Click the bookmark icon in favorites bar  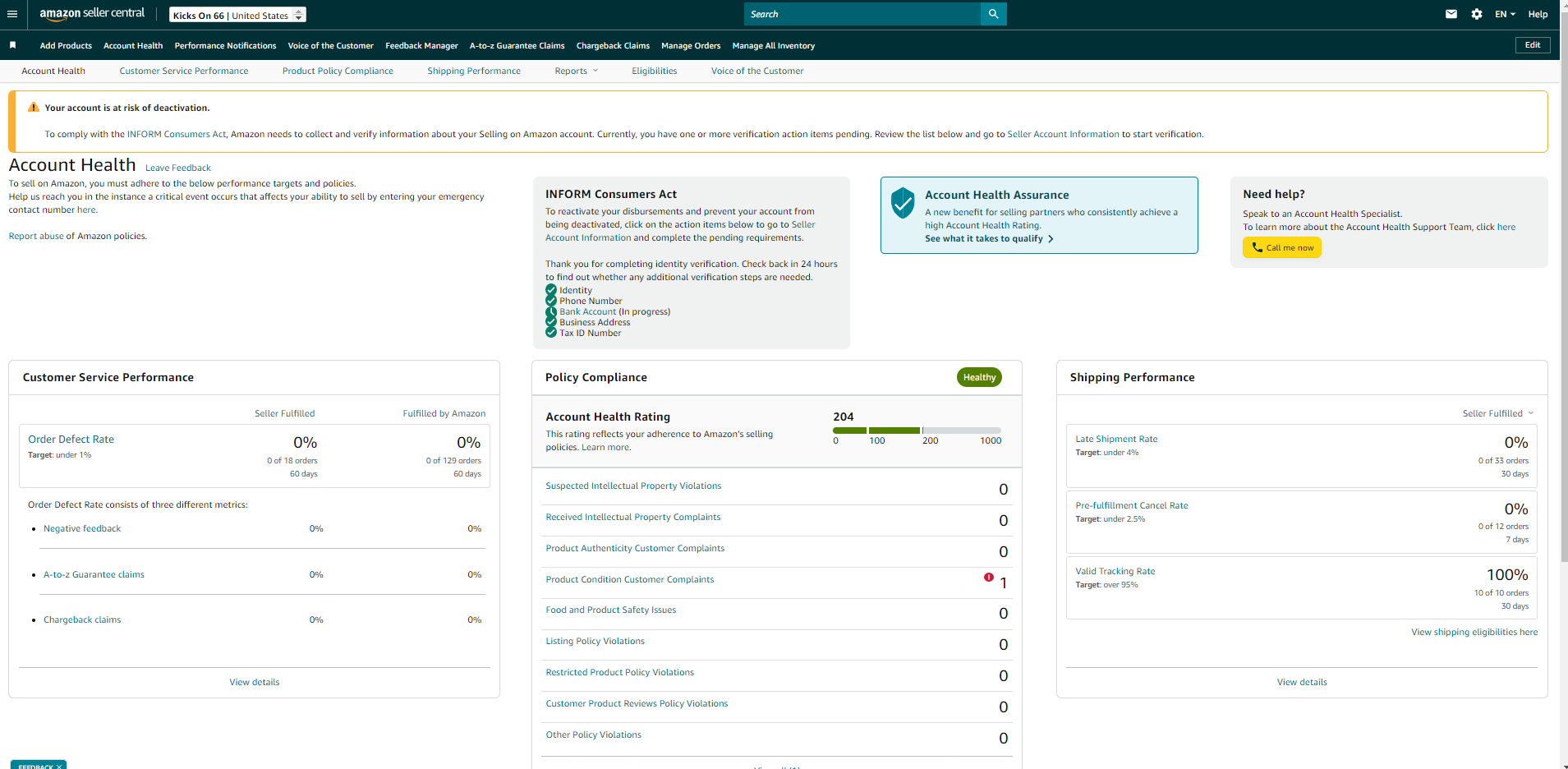(x=12, y=45)
